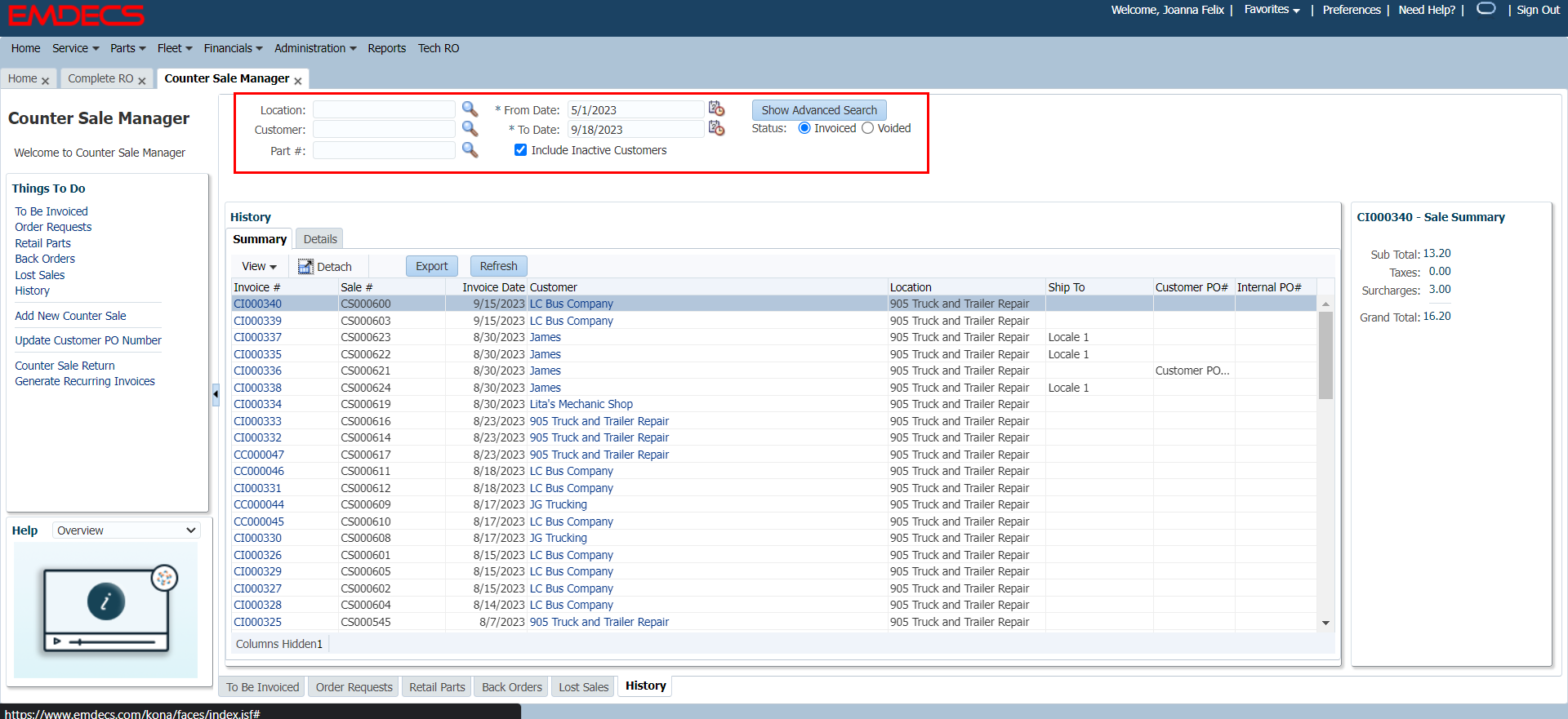Open invoice CI000339 link
Screen dimensions: 1568x719
pos(257,321)
